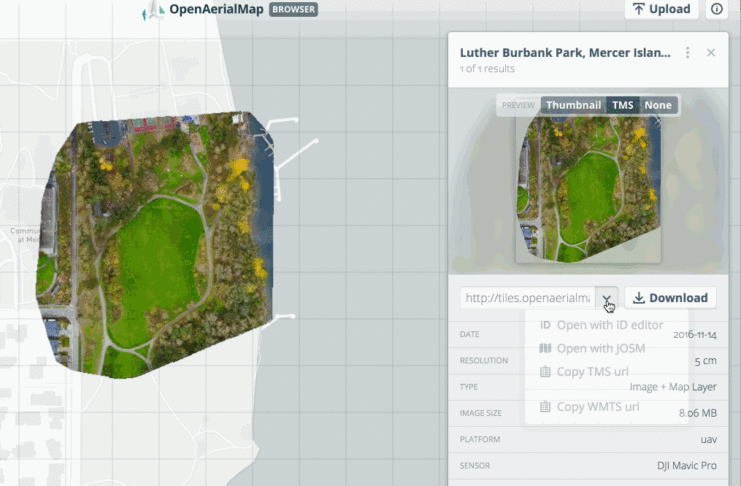Click the Download button
741x486 pixels.
tap(670, 298)
